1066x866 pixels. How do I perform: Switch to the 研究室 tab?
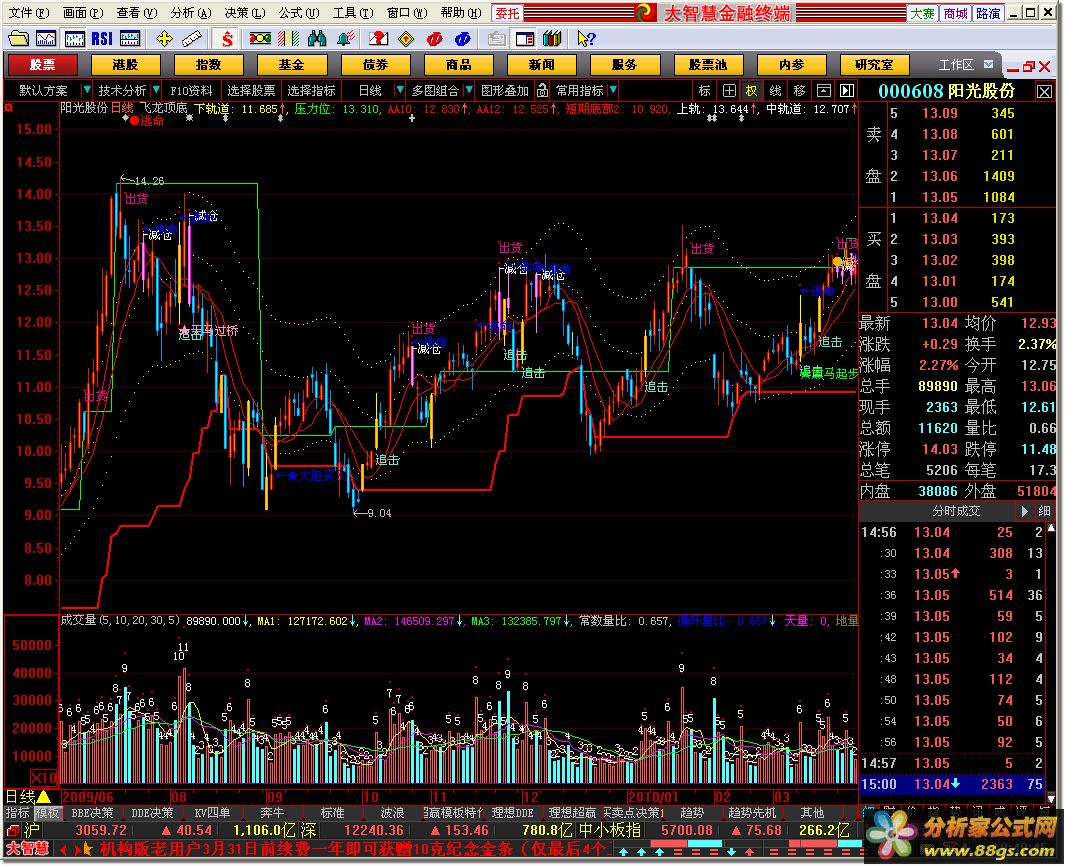click(874, 65)
